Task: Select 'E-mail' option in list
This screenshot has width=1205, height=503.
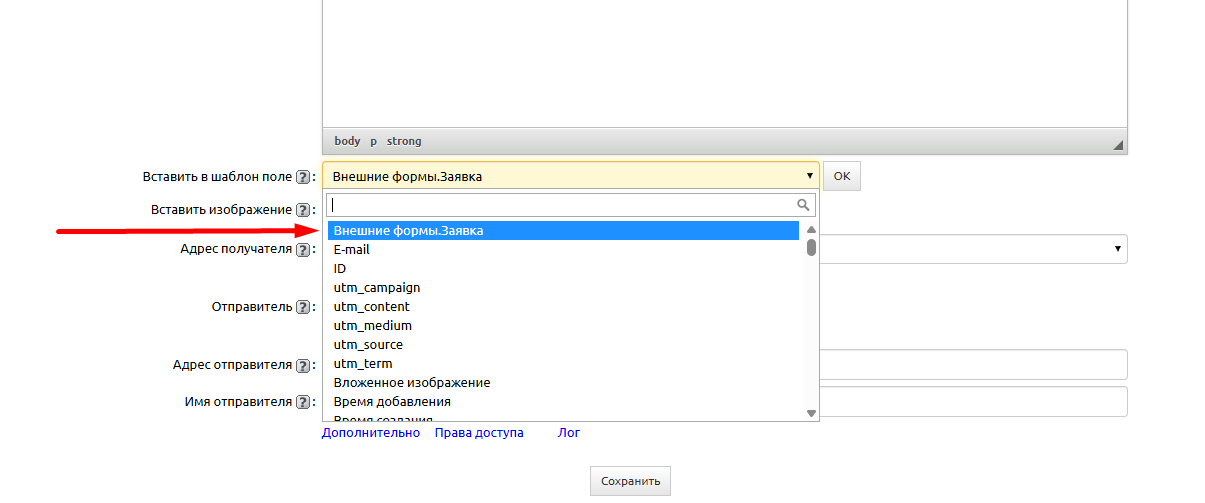Action: coord(563,249)
